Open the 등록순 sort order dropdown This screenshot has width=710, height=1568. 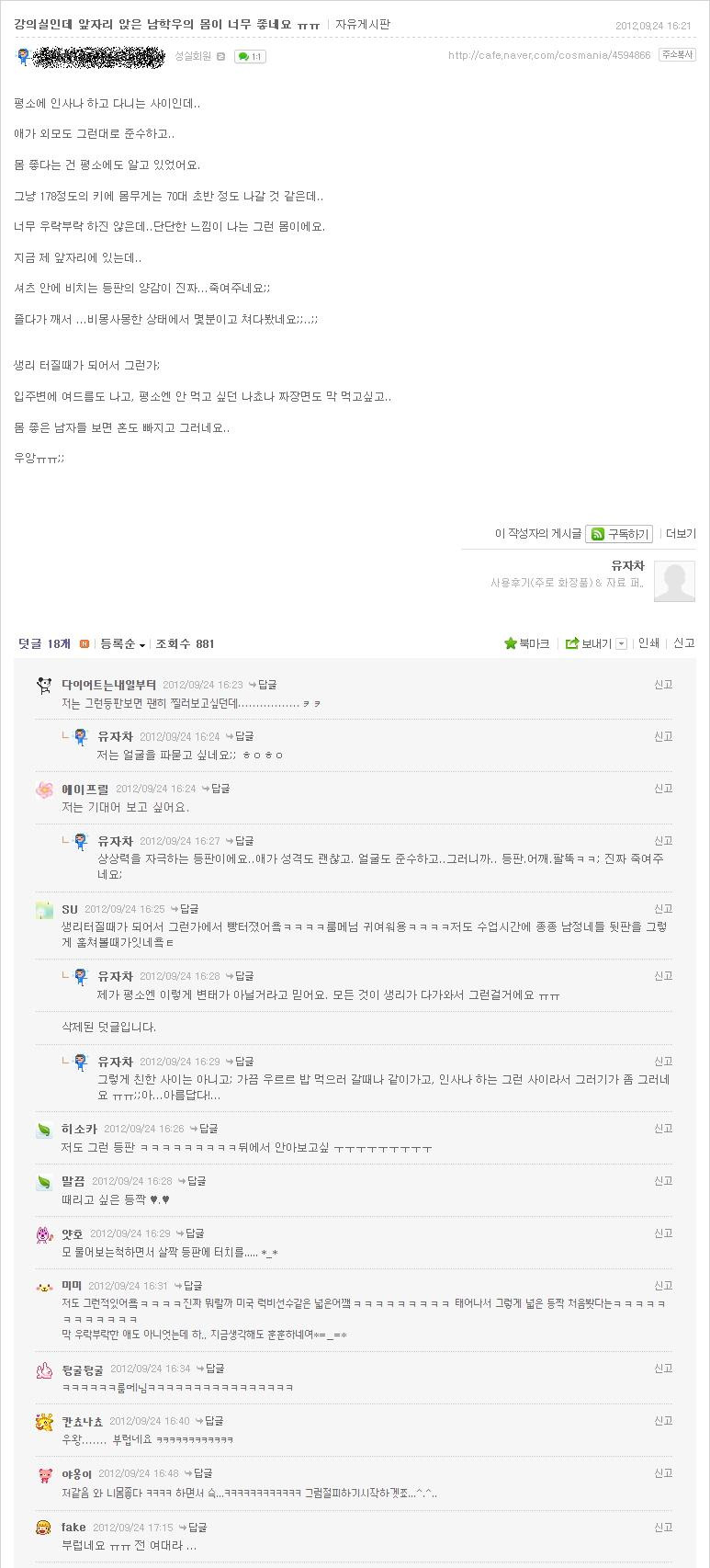click(123, 644)
